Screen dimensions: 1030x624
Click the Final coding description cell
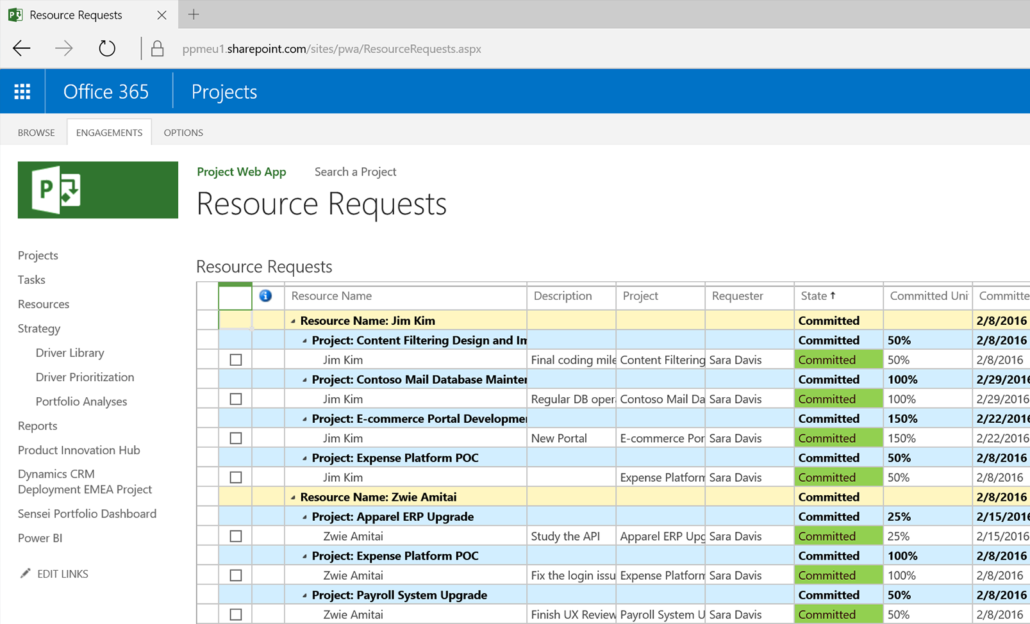pyautogui.click(x=571, y=360)
